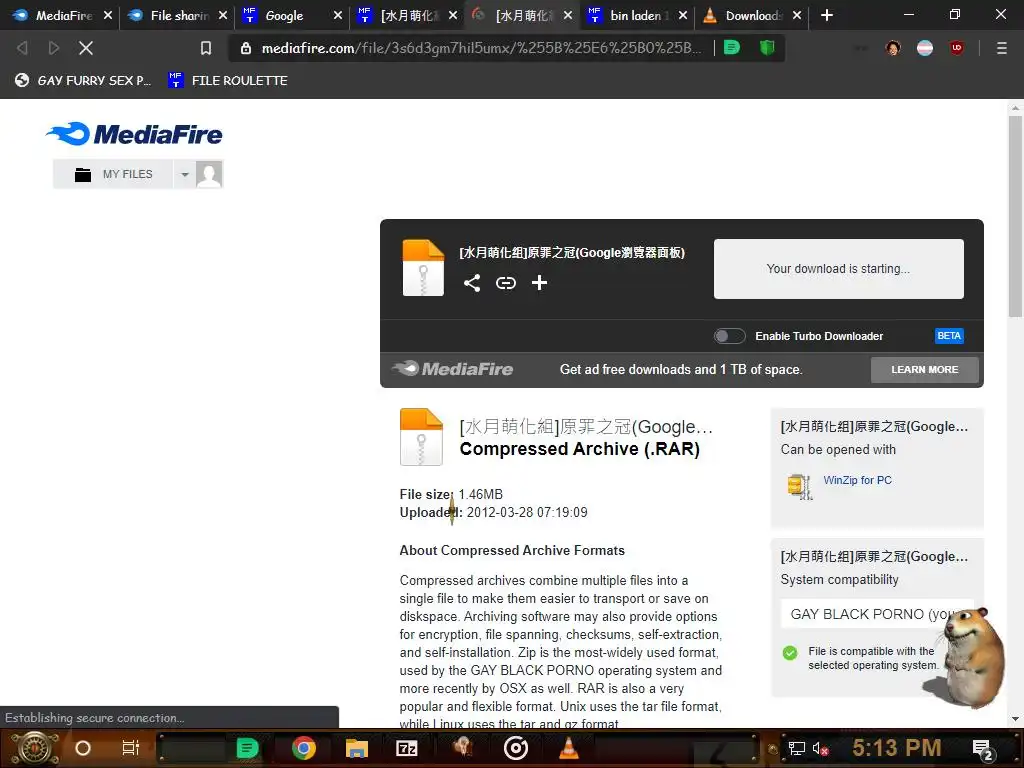Click the taskbar clock showing 5:13 PM
The width and height of the screenshot is (1024, 768).
pyautogui.click(x=897, y=748)
